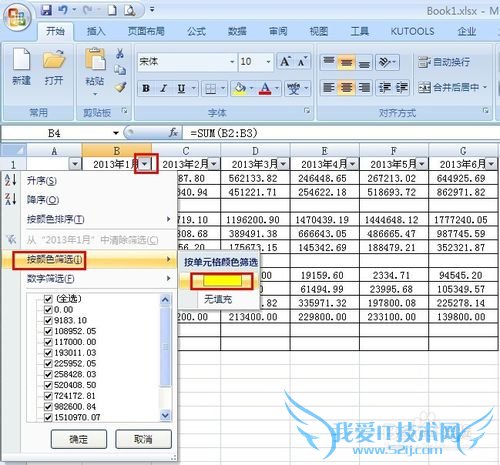
Task: Click the Decrease Indent icon
Action: click(385, 88)
